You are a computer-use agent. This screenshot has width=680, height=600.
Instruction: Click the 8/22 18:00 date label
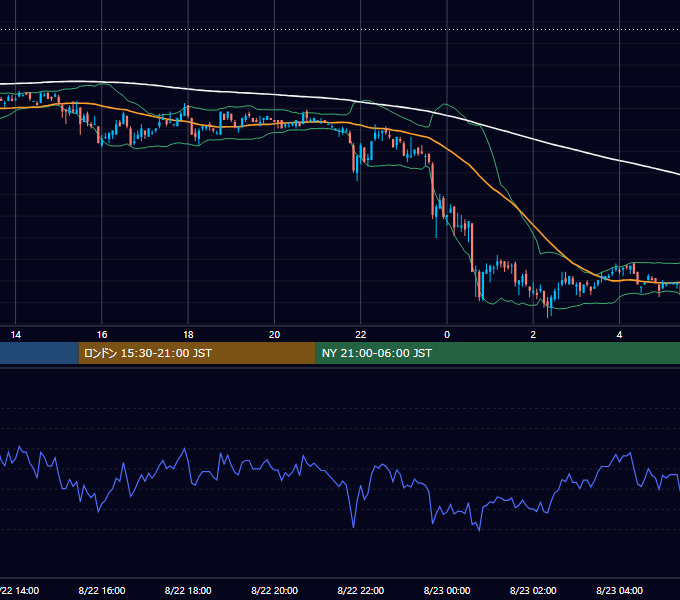point(188,590)
